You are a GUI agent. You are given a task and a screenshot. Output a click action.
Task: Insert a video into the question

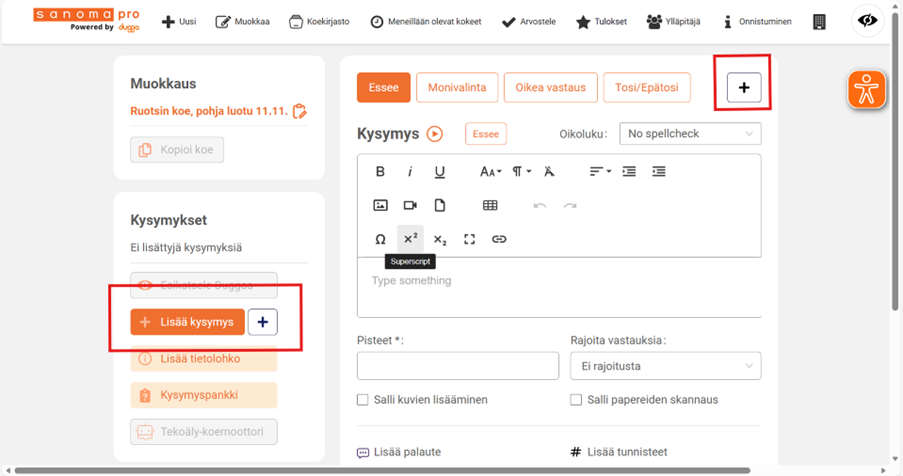tap(410, 206)
